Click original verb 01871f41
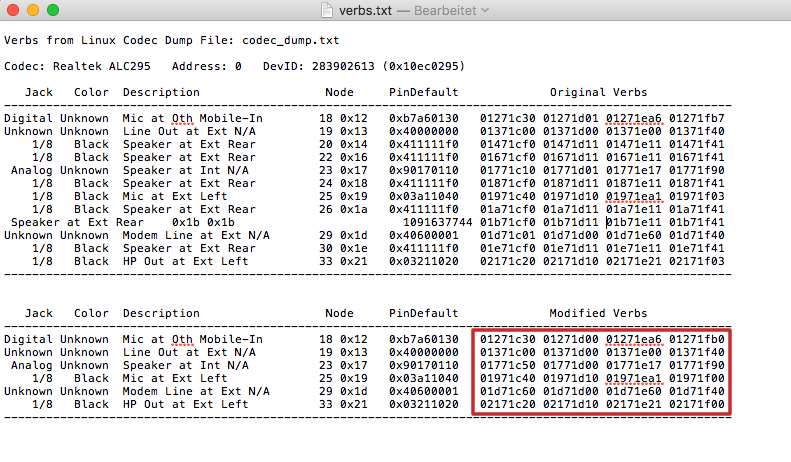Image resolution: width=791 pixels, height=462 pixels. pos(697,183)
